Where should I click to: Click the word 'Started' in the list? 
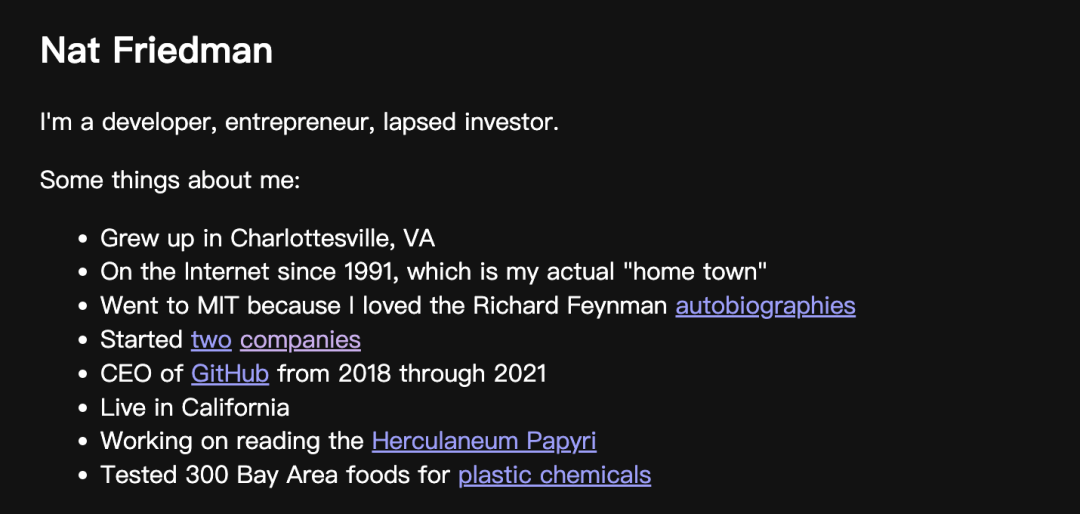pyautogui.click(x=143, y=340)
